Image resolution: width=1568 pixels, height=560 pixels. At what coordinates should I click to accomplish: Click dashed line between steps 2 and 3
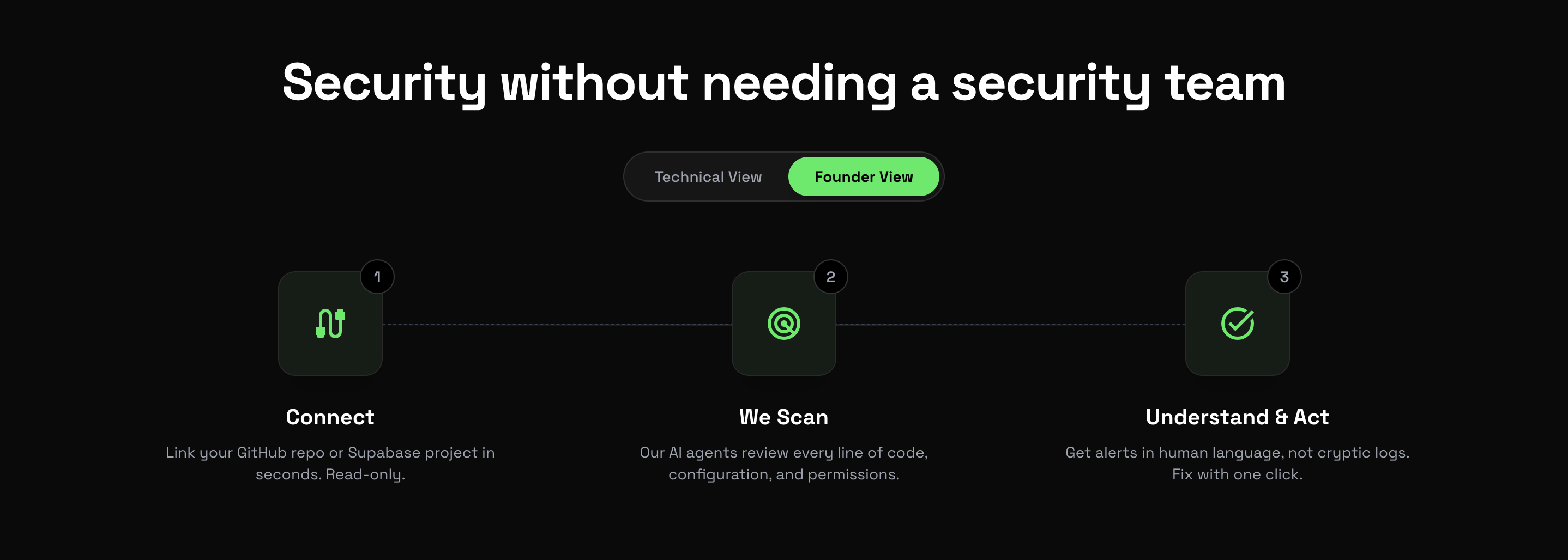click(1010, 324)
